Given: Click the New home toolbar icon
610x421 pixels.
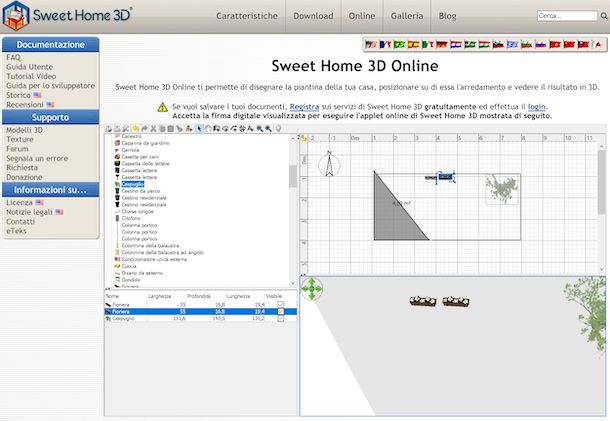Looking at the screenshot, I should (107, 128).
